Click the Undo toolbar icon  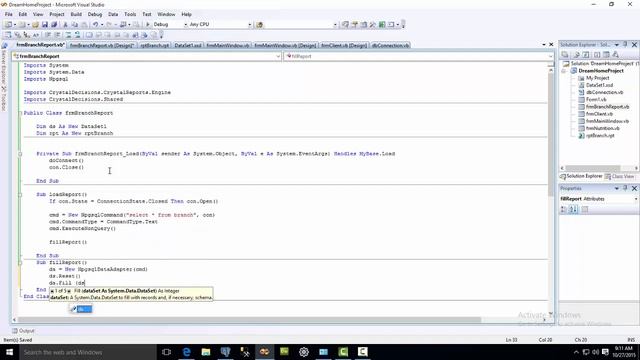click(x=95, y=24)
